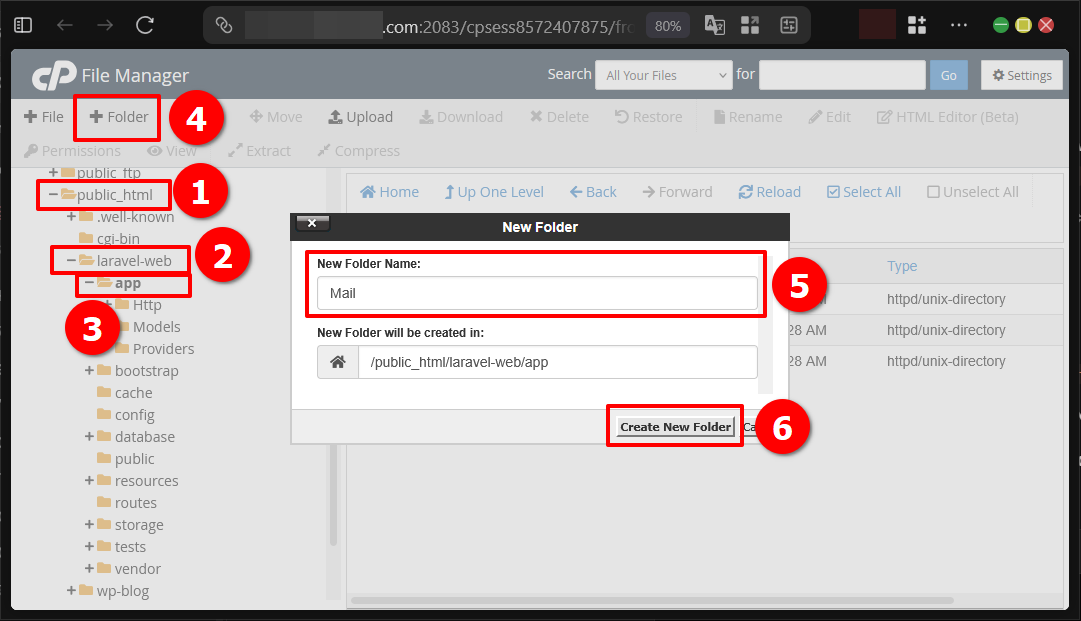Click the Create New Folder button
This screenshot has width=1081, height=621.
pyautogui.click(x=674, y=425)
